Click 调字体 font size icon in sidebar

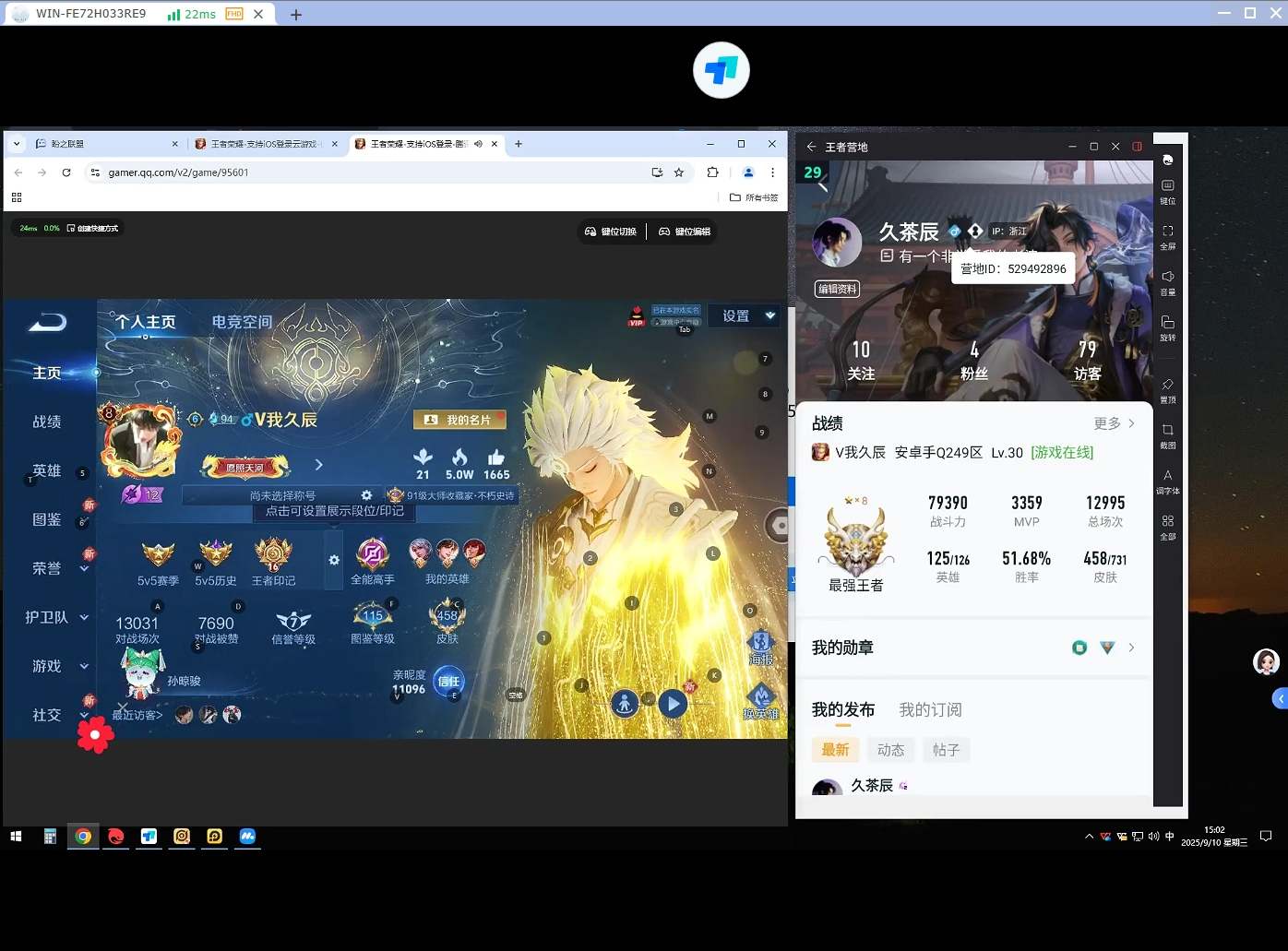point(1167,481)
